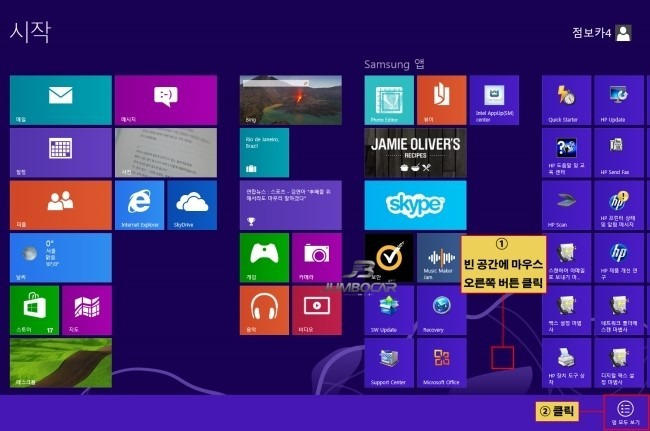
Task: Open the Bing tile
Action: [291, 100]
